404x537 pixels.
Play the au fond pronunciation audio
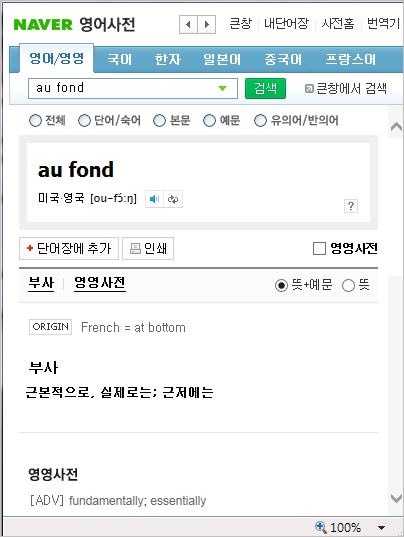tap(154, 199)
